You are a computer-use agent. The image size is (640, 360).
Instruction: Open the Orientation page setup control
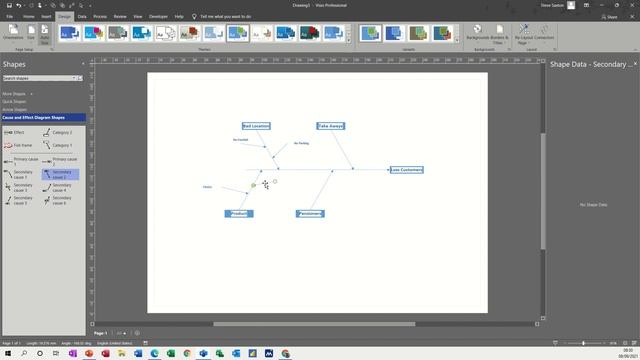tap(13, 33)
